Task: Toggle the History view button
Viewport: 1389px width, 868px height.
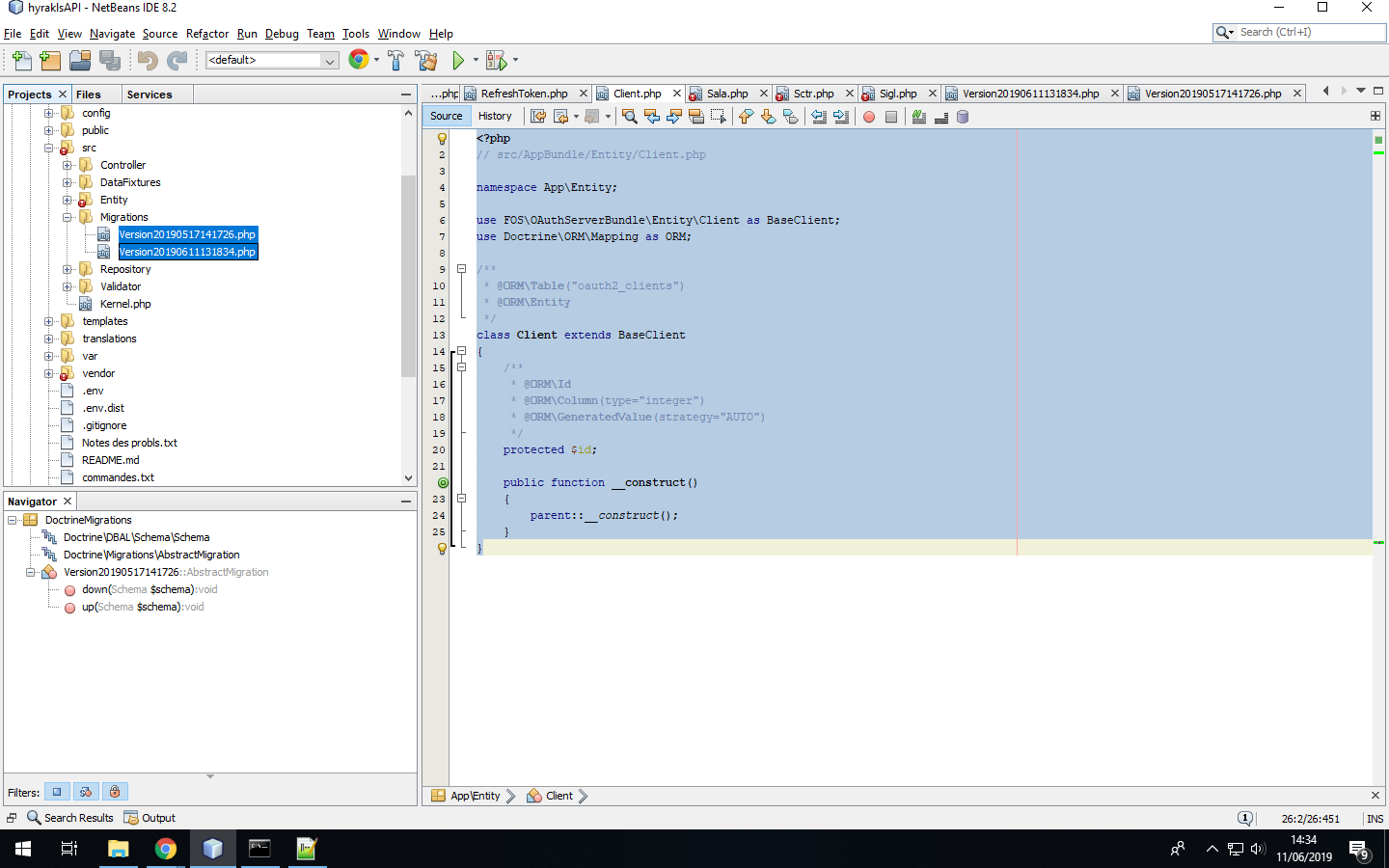Action: pyautogui.click(x=495, y=116)
